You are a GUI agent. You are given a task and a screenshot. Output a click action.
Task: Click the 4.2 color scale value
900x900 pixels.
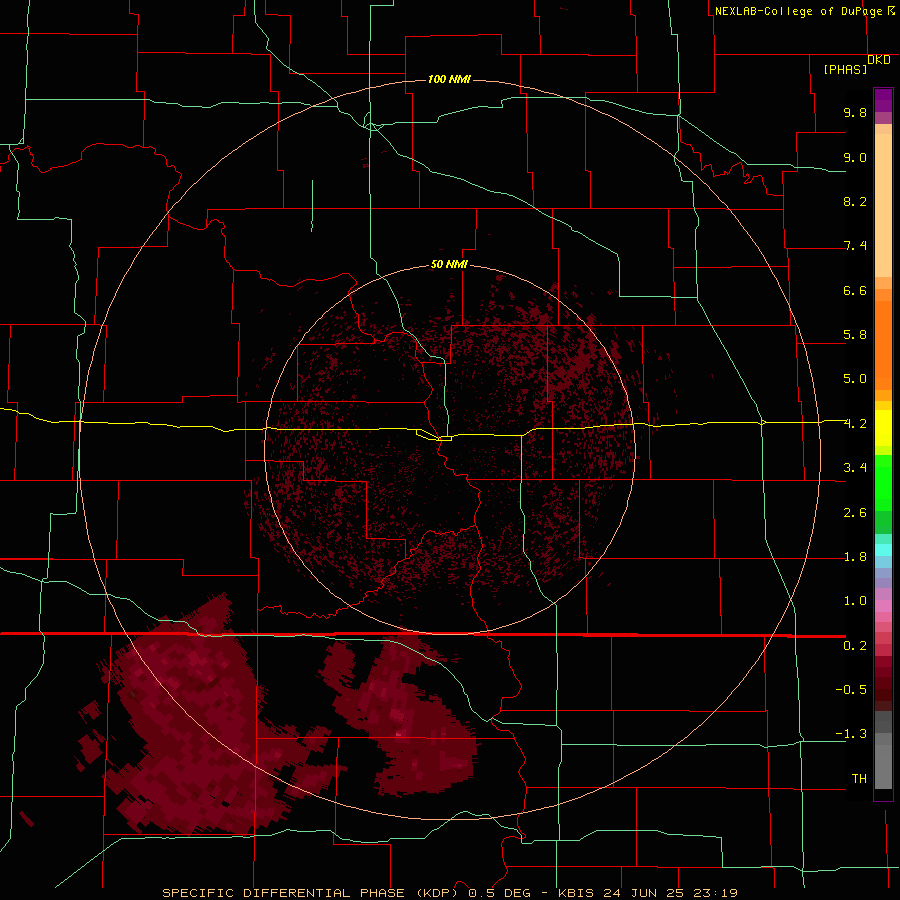(855, 424)
